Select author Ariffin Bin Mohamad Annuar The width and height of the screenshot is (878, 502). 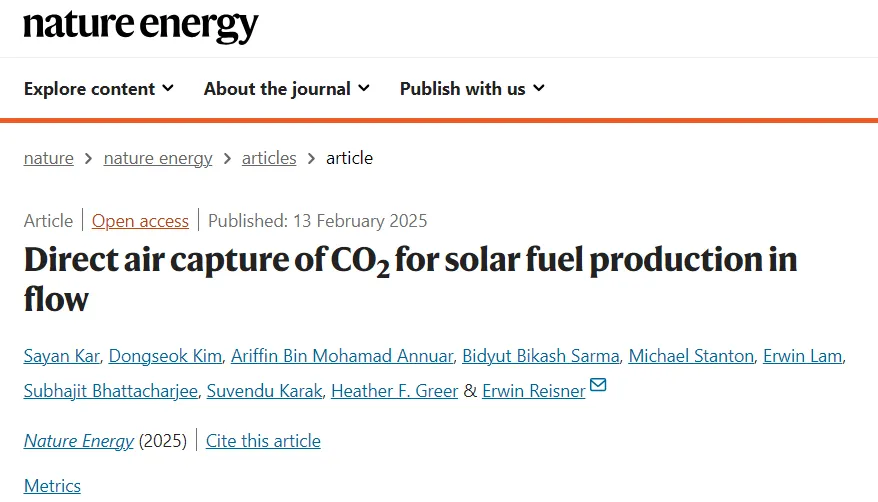pyautogui.click(x=342, y=356)
